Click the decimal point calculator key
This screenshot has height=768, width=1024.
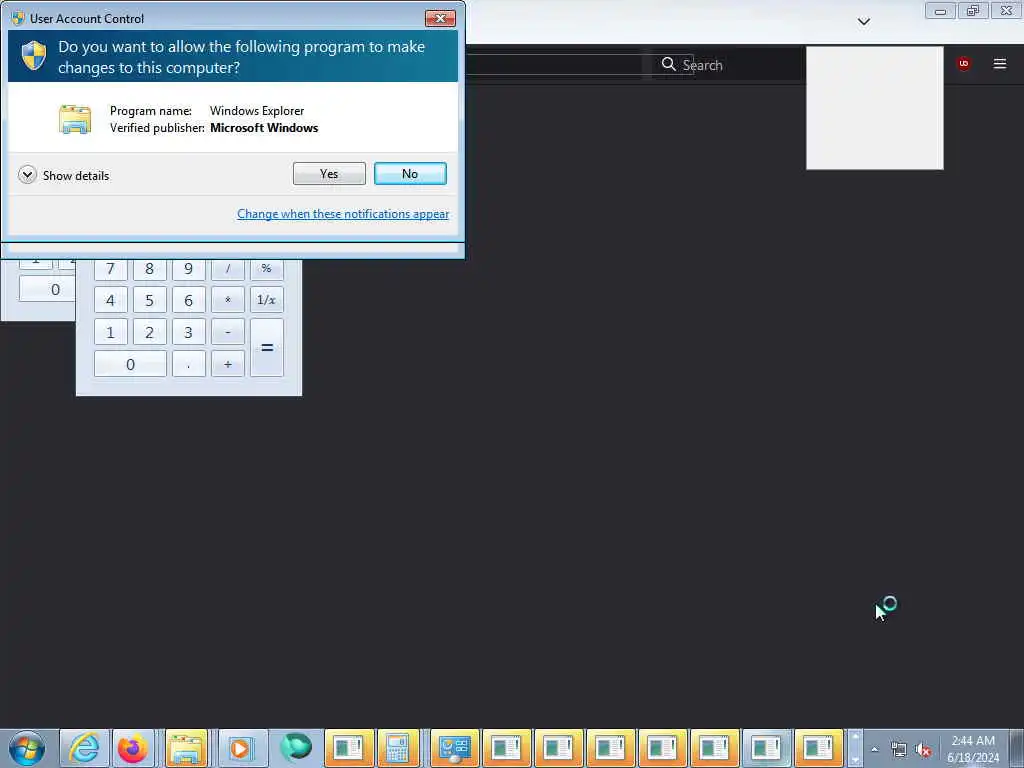[189, 364]
